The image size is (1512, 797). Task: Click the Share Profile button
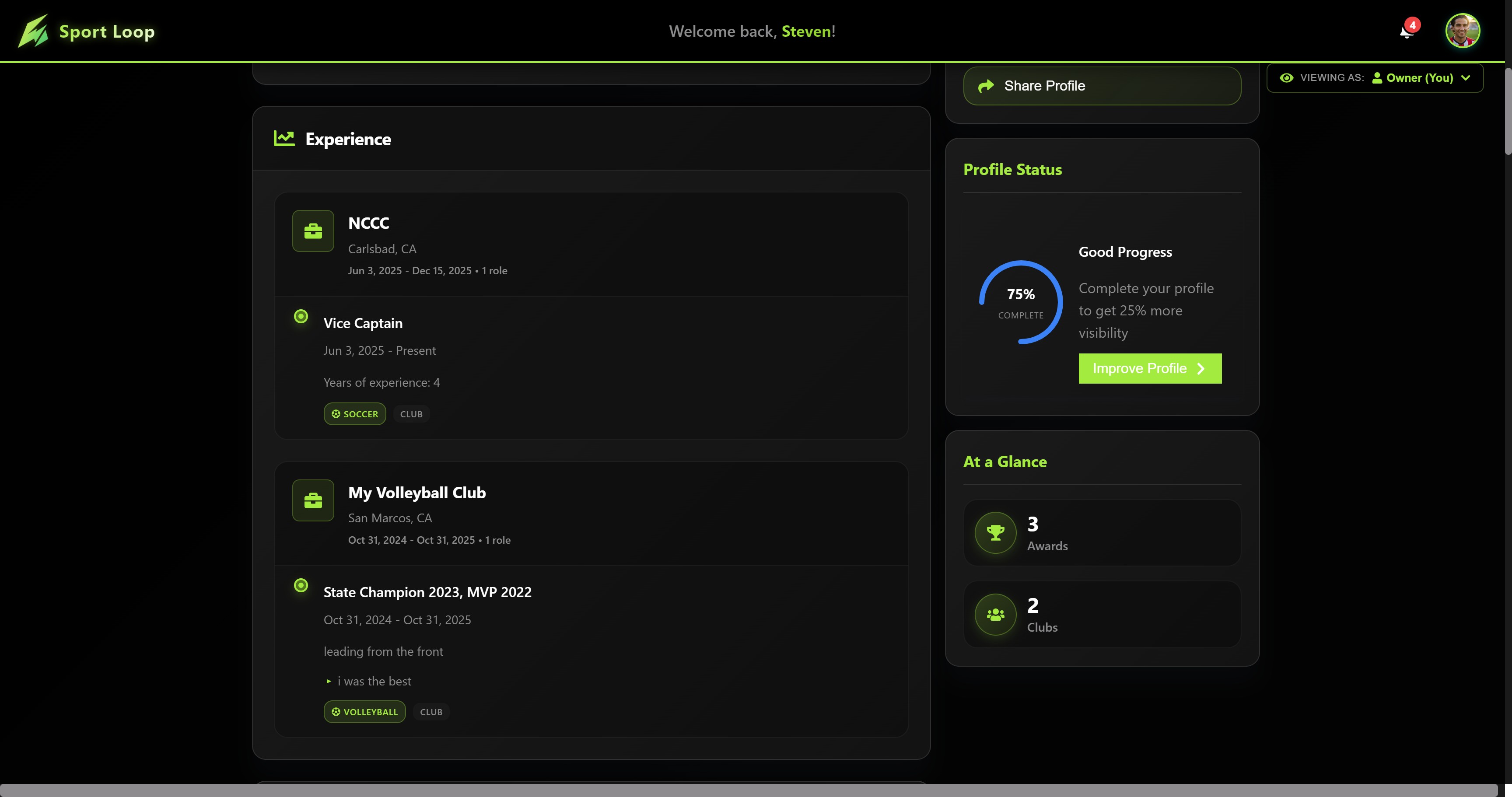pos(1102,86)
